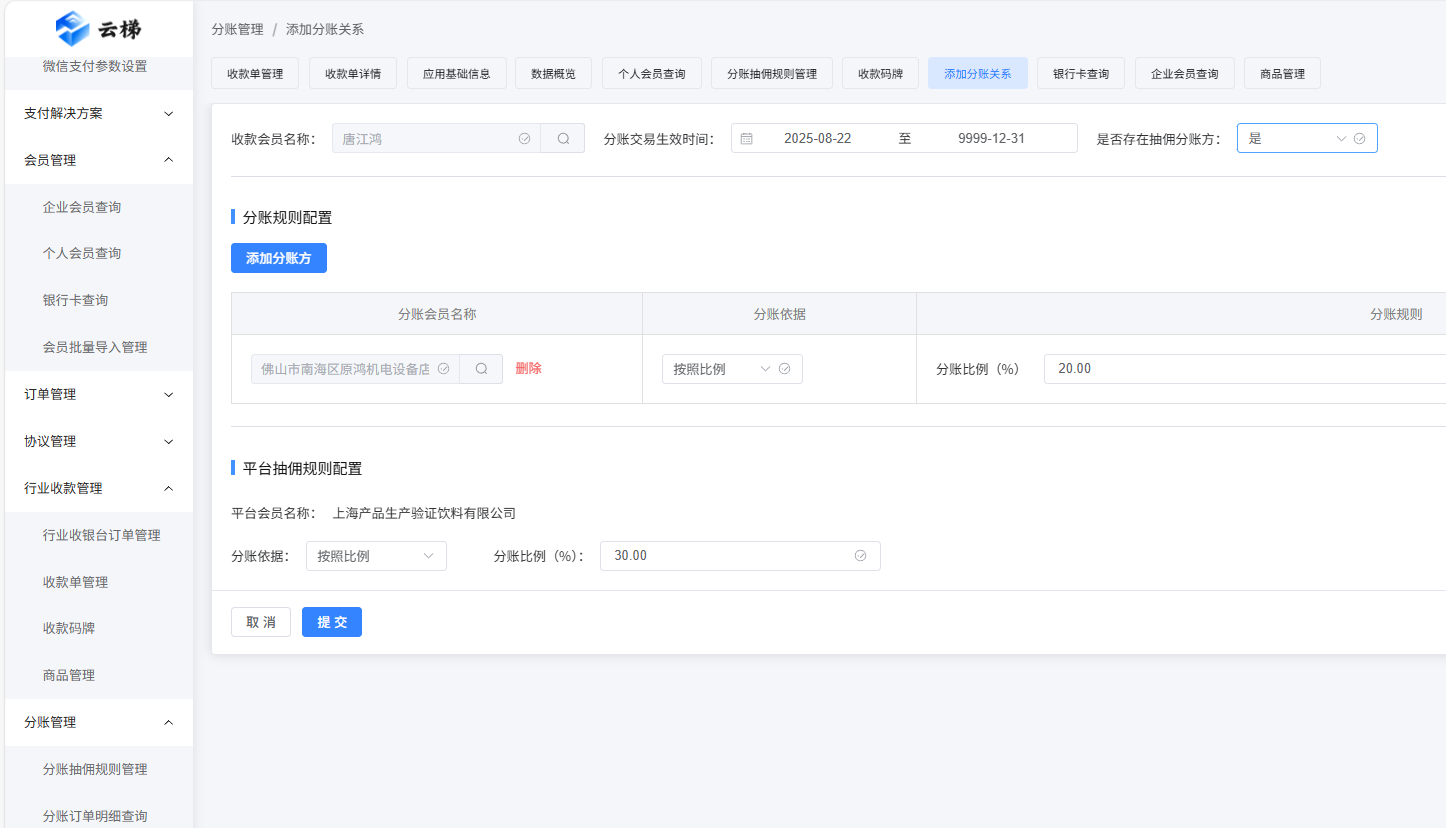Click check-circle icon in 是否存在抽佣分账方 select

click(1359, 139)
